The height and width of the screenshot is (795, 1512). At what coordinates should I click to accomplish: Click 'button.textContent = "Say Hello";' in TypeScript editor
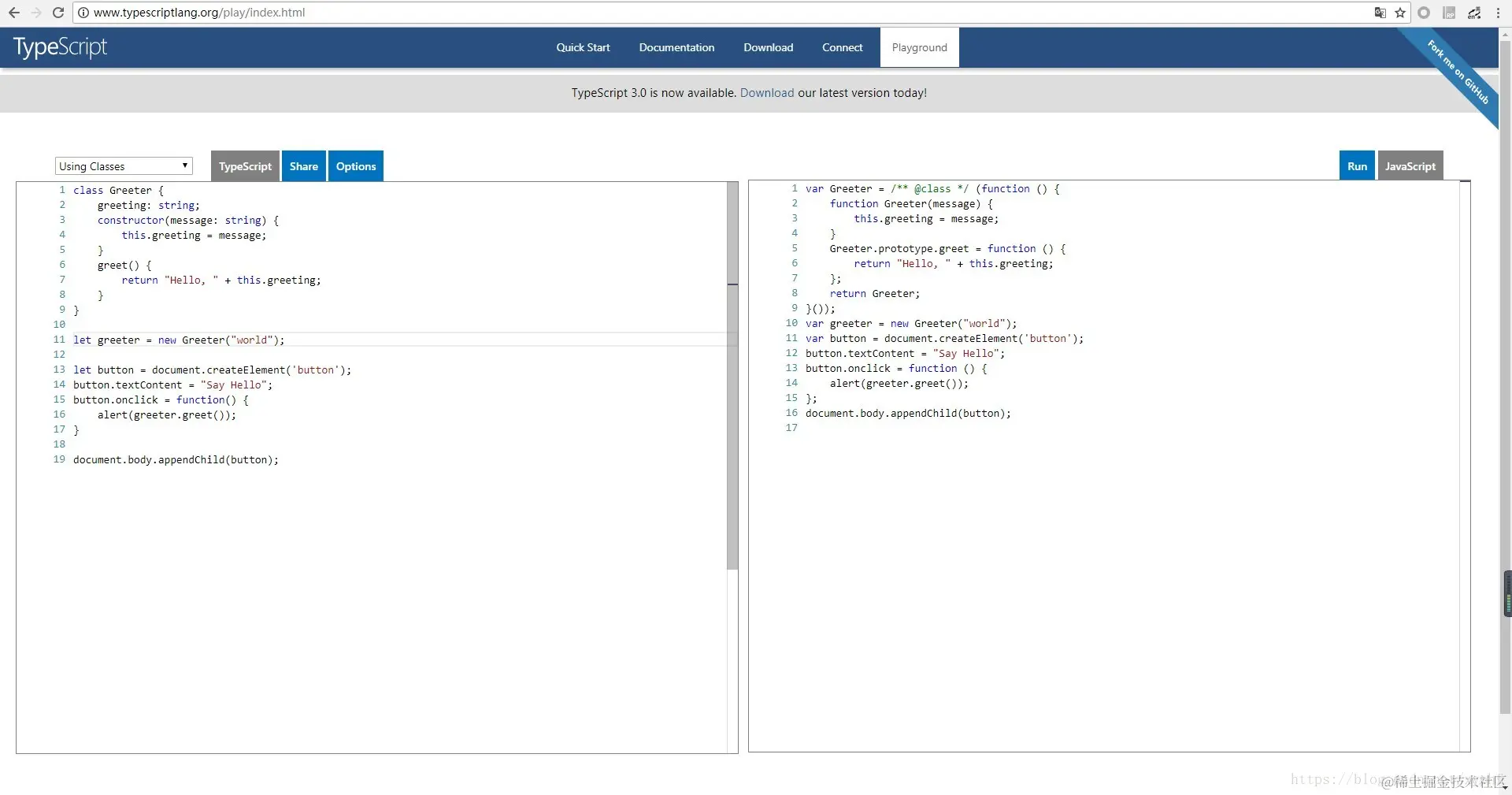point(173,384)
